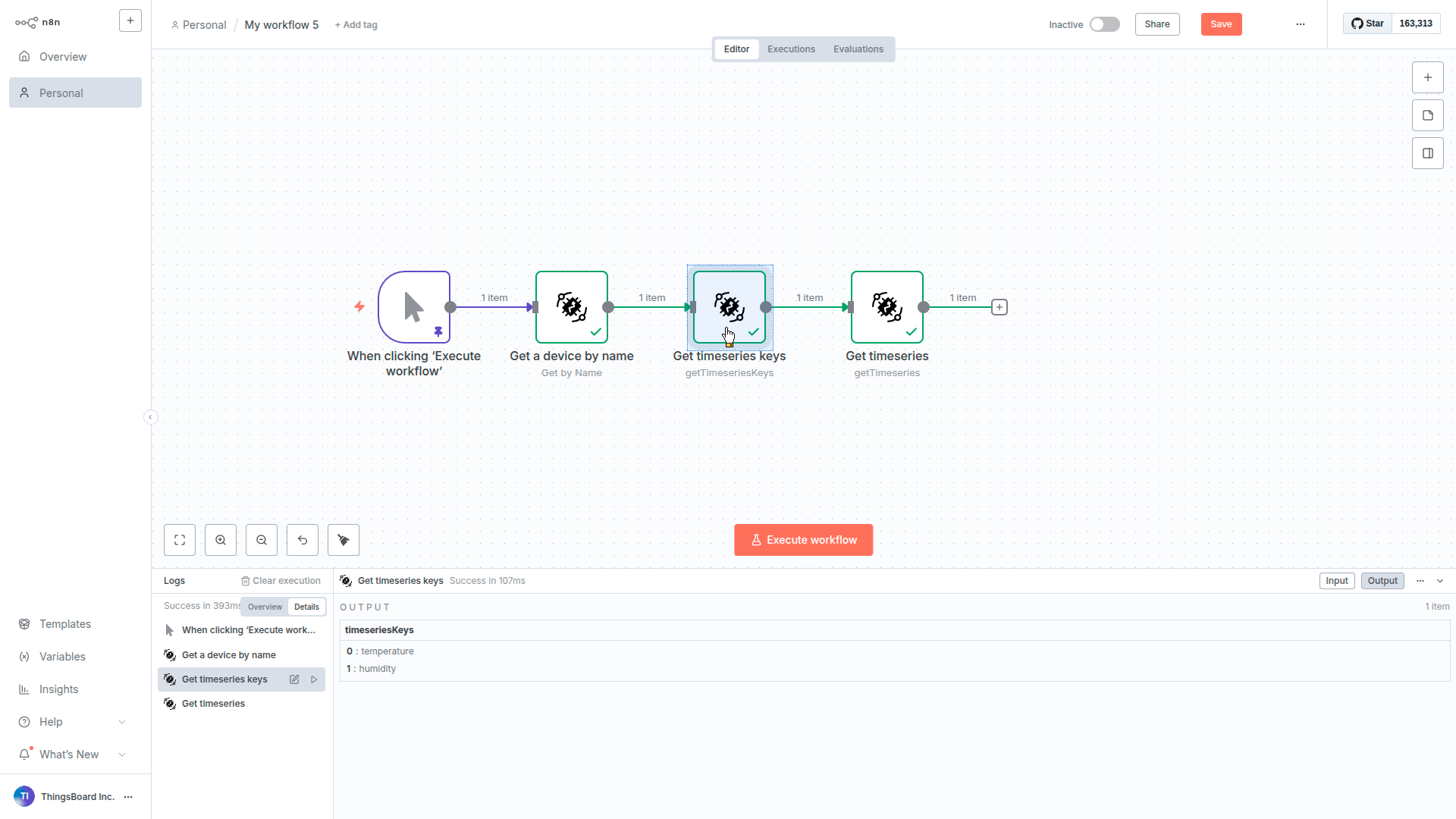
Task: Click zoom to fit canvas icon
Action: [x=180, y=540]
